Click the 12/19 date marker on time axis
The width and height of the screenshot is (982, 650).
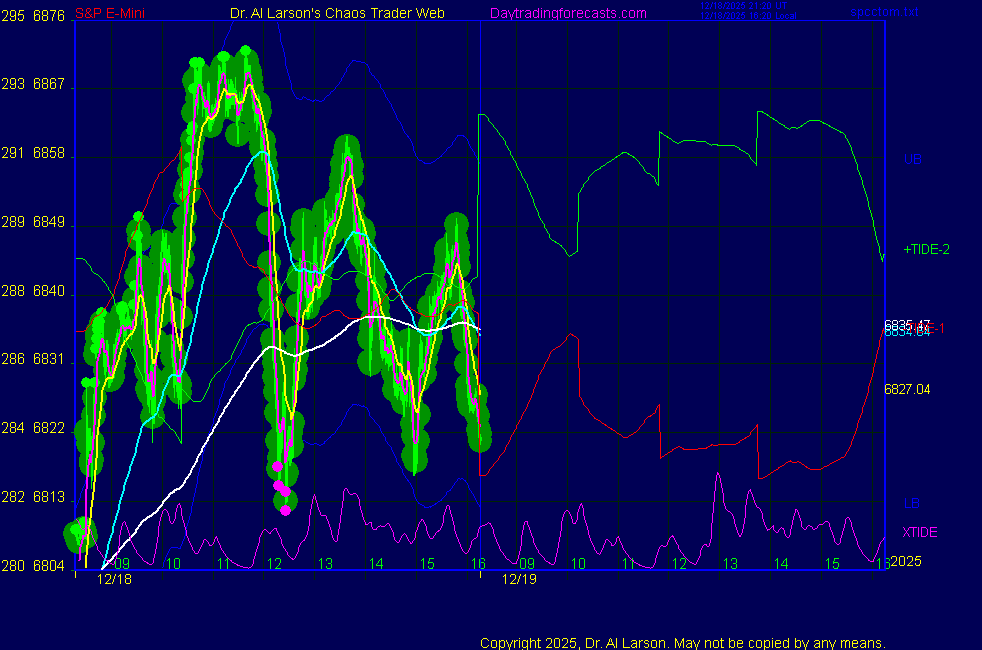point(519,579)
